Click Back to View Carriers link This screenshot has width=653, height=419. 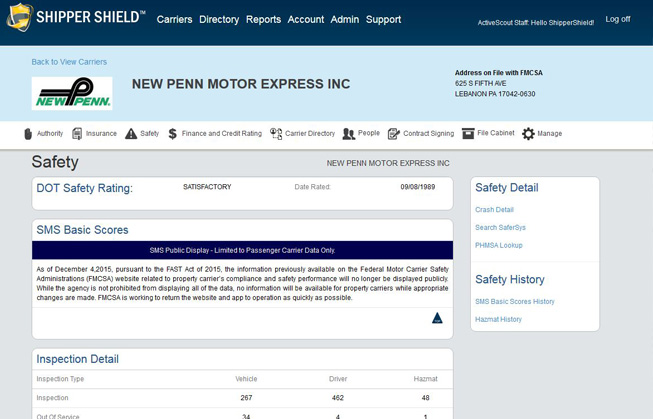click(x=69, y=62)
